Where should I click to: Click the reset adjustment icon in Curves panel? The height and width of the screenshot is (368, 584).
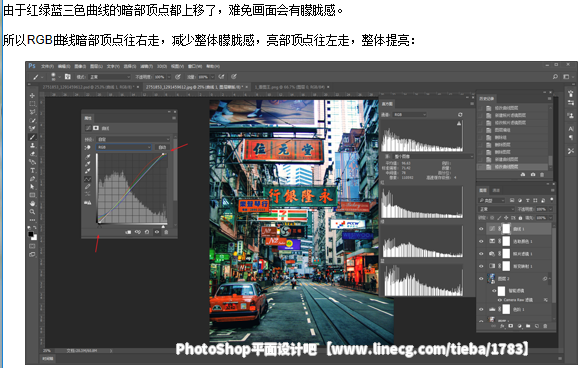(147, 232)
